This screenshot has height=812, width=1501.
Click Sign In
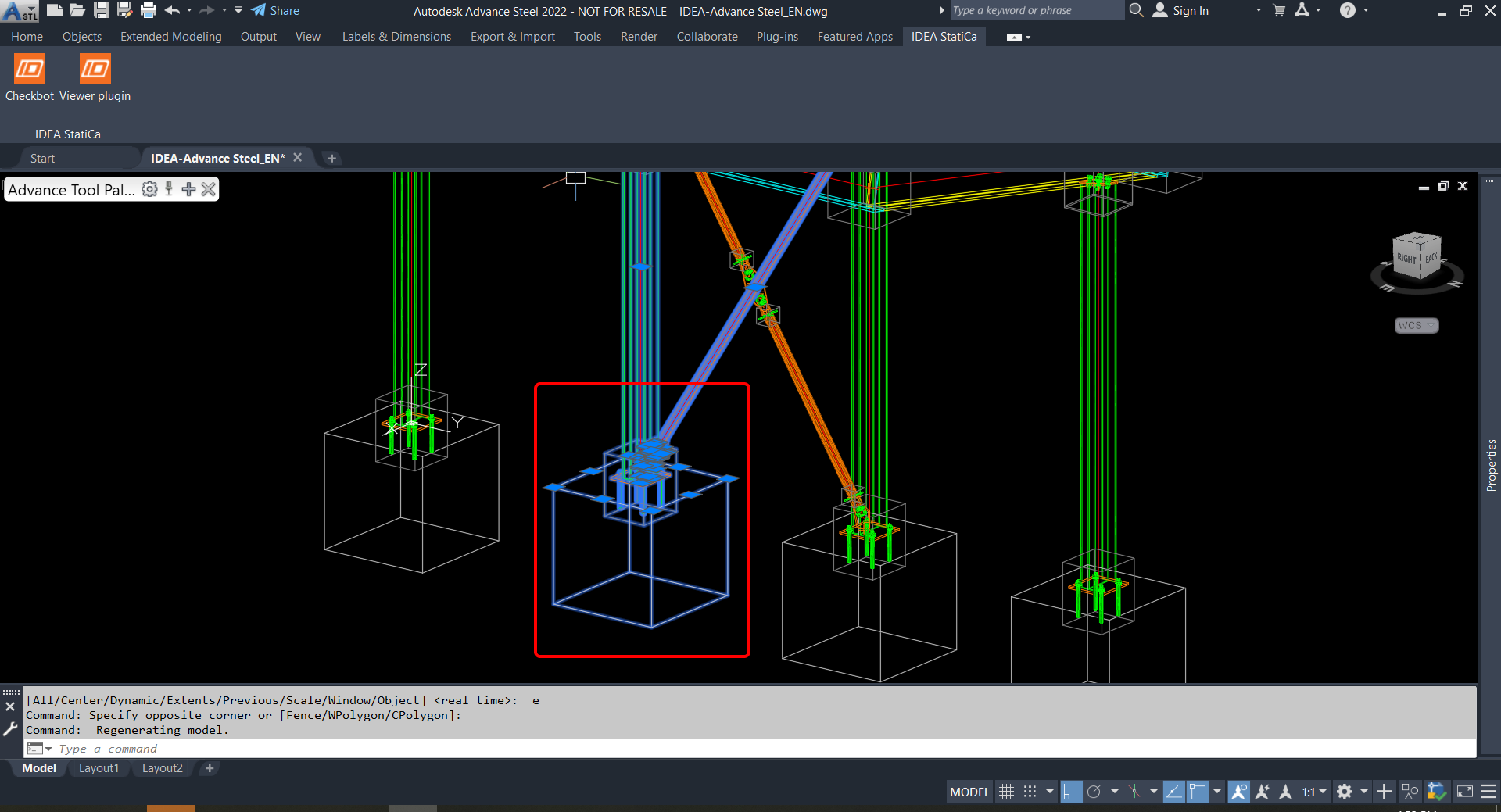(x=1190, y=10)
